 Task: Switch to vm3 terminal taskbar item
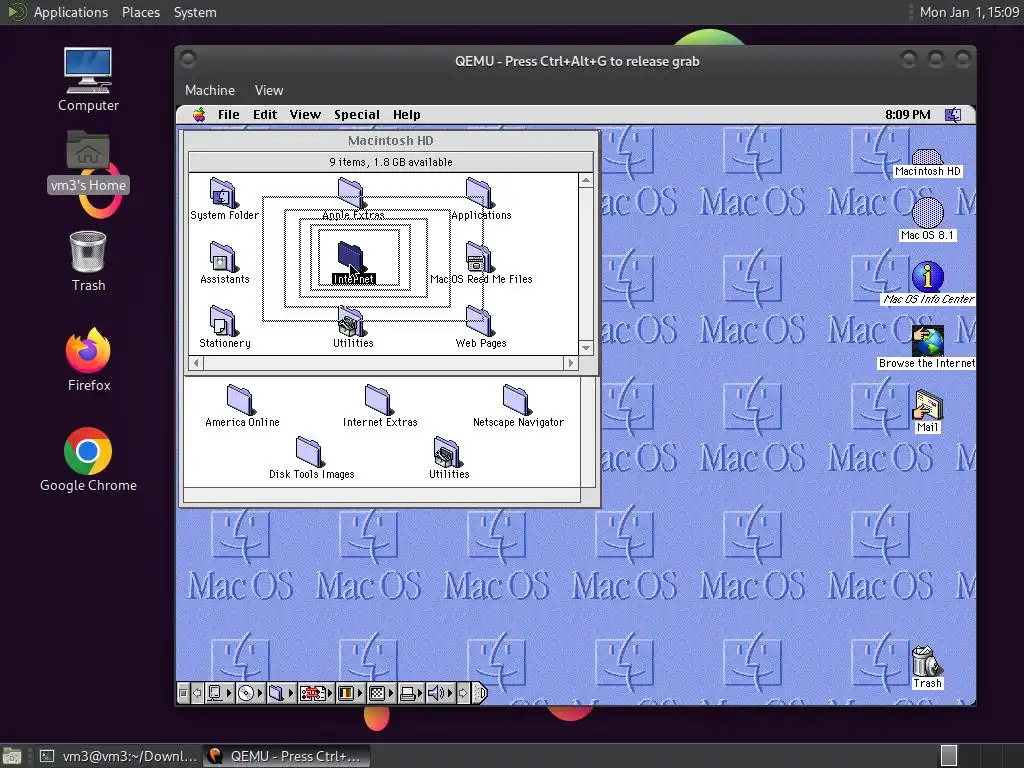[118, 756]
